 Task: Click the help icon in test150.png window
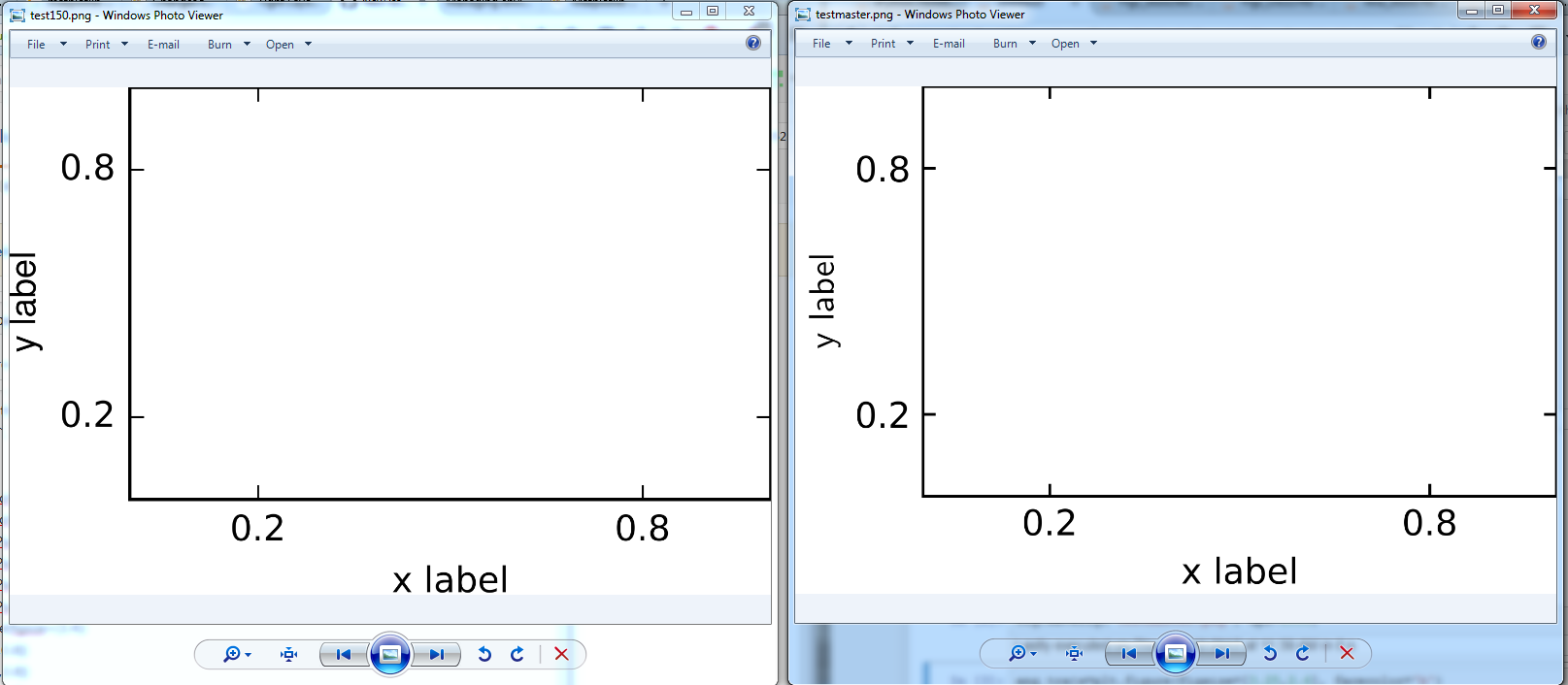(x=753, y=43)
